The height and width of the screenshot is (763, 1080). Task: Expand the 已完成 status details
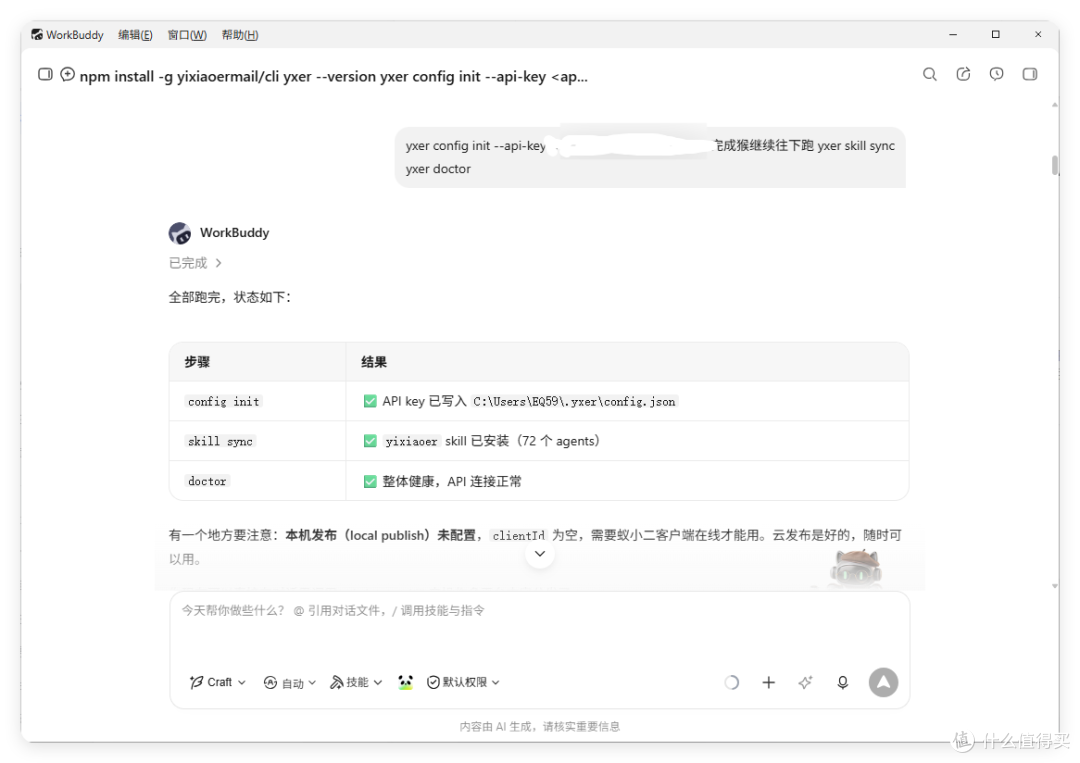(195, 263)
